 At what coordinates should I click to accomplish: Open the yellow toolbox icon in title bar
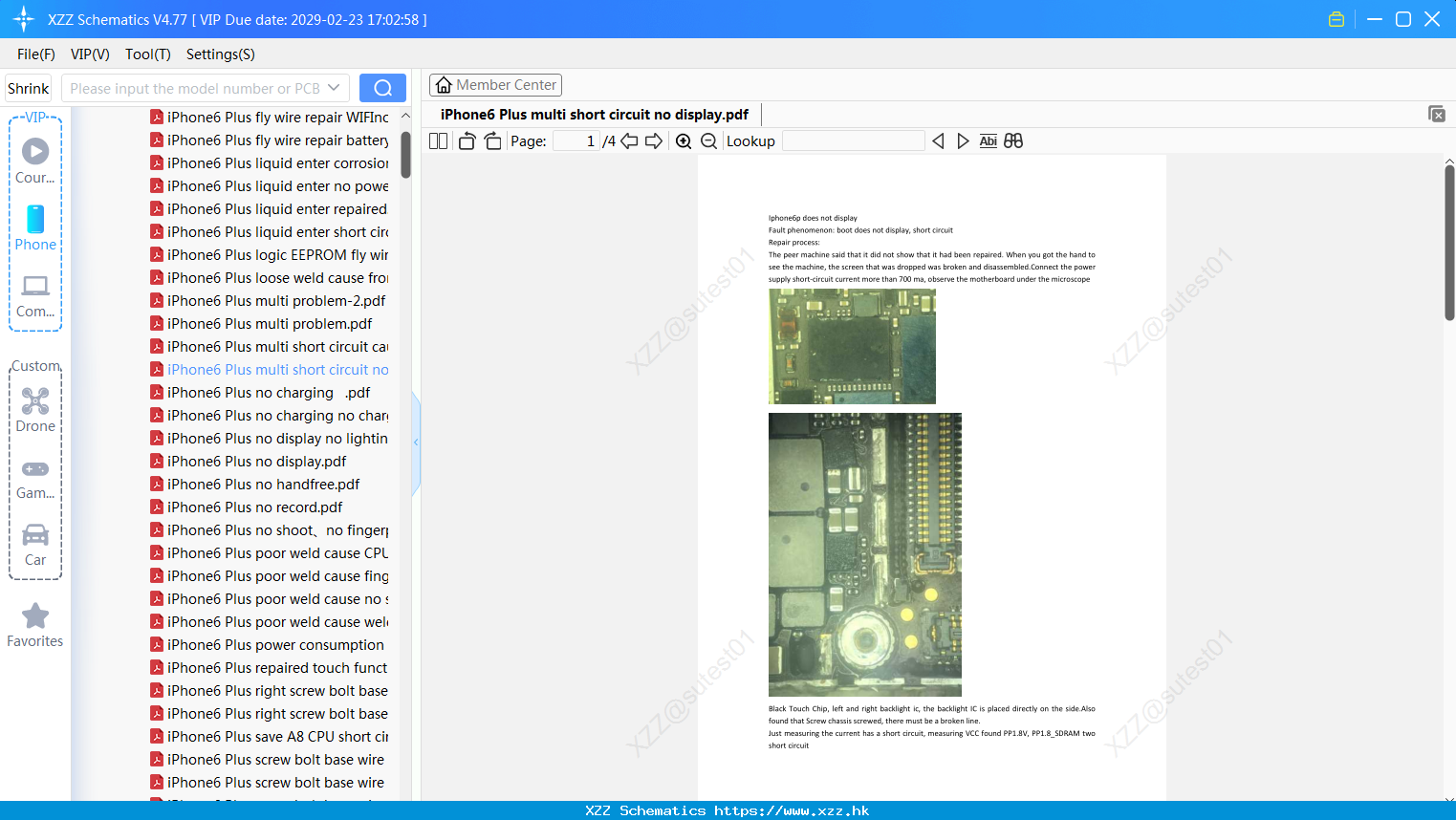click(1336, 19)
